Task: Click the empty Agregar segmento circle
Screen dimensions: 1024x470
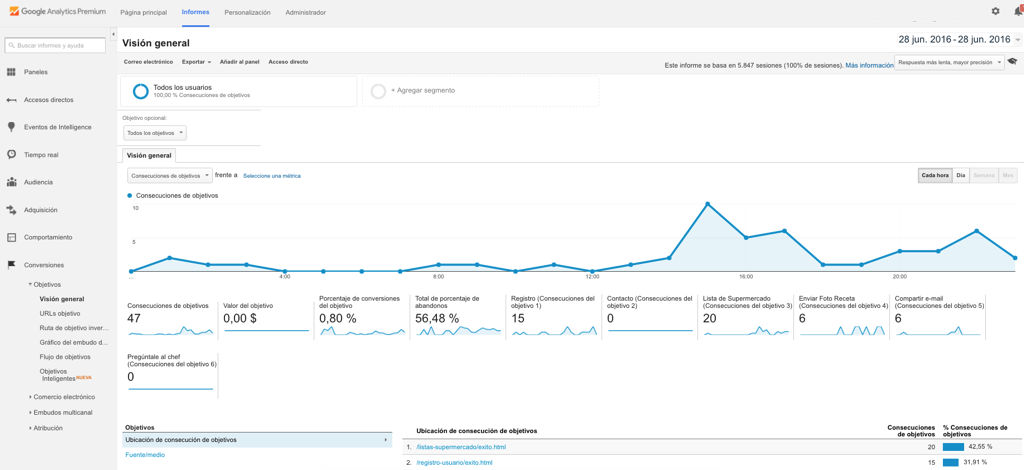Action: click(x=378, y=91)
